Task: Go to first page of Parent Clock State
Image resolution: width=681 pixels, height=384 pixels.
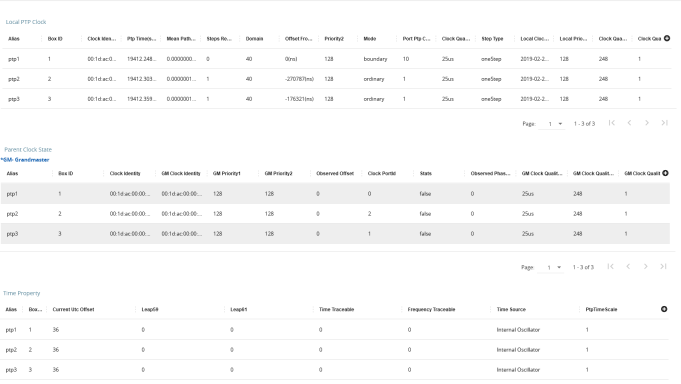Action: 610,266
